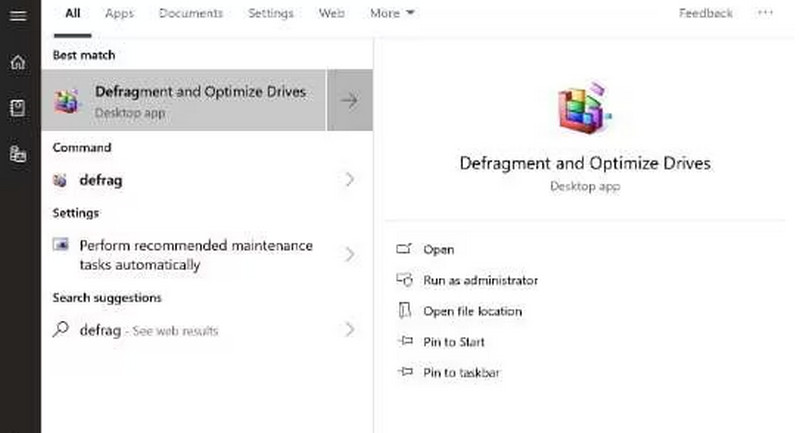Click the bottom sidebar devices icon
The image size is (800, 433).
click(17, 154)
